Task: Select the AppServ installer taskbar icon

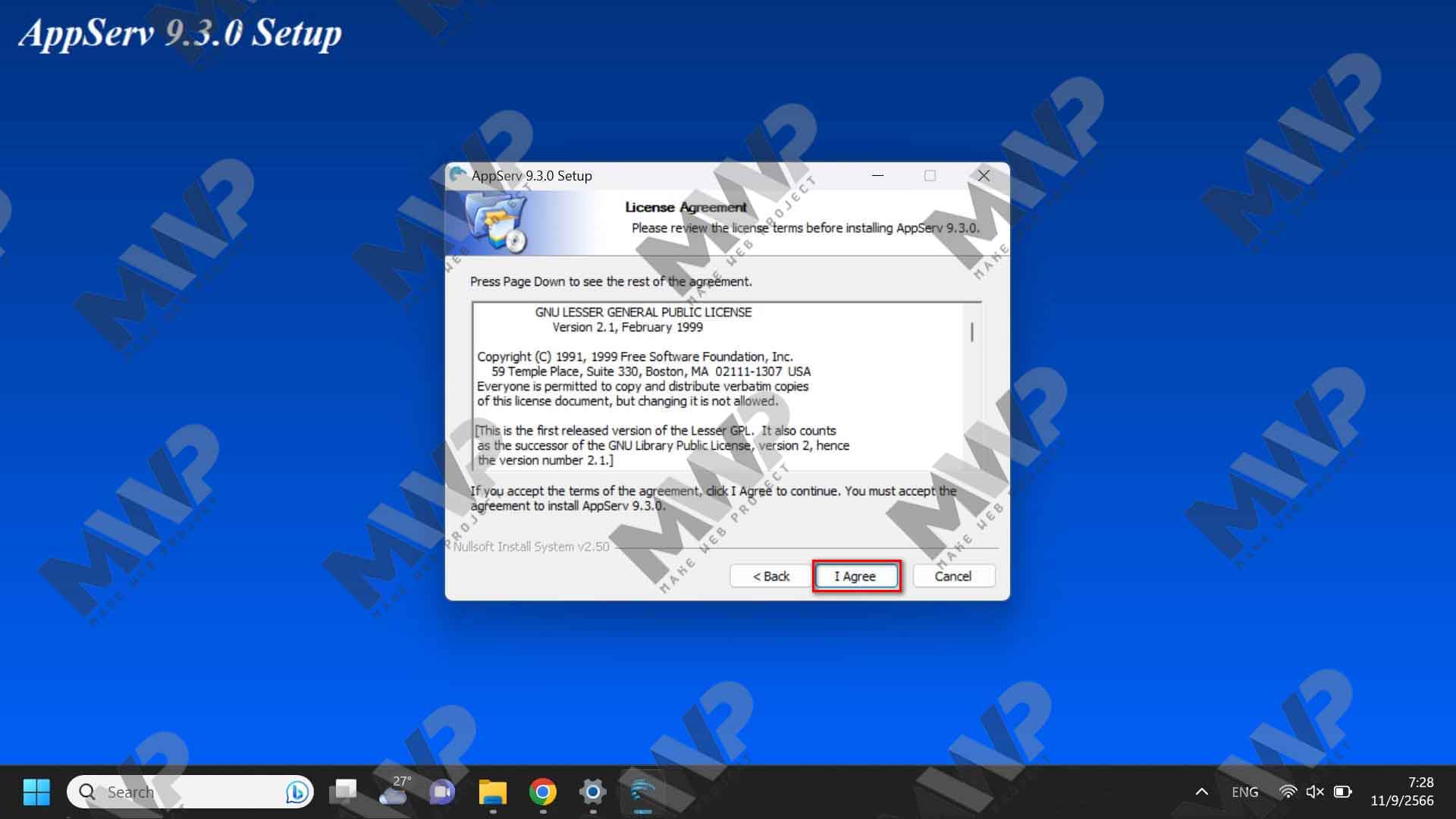Action: click(x=642, y=792)
